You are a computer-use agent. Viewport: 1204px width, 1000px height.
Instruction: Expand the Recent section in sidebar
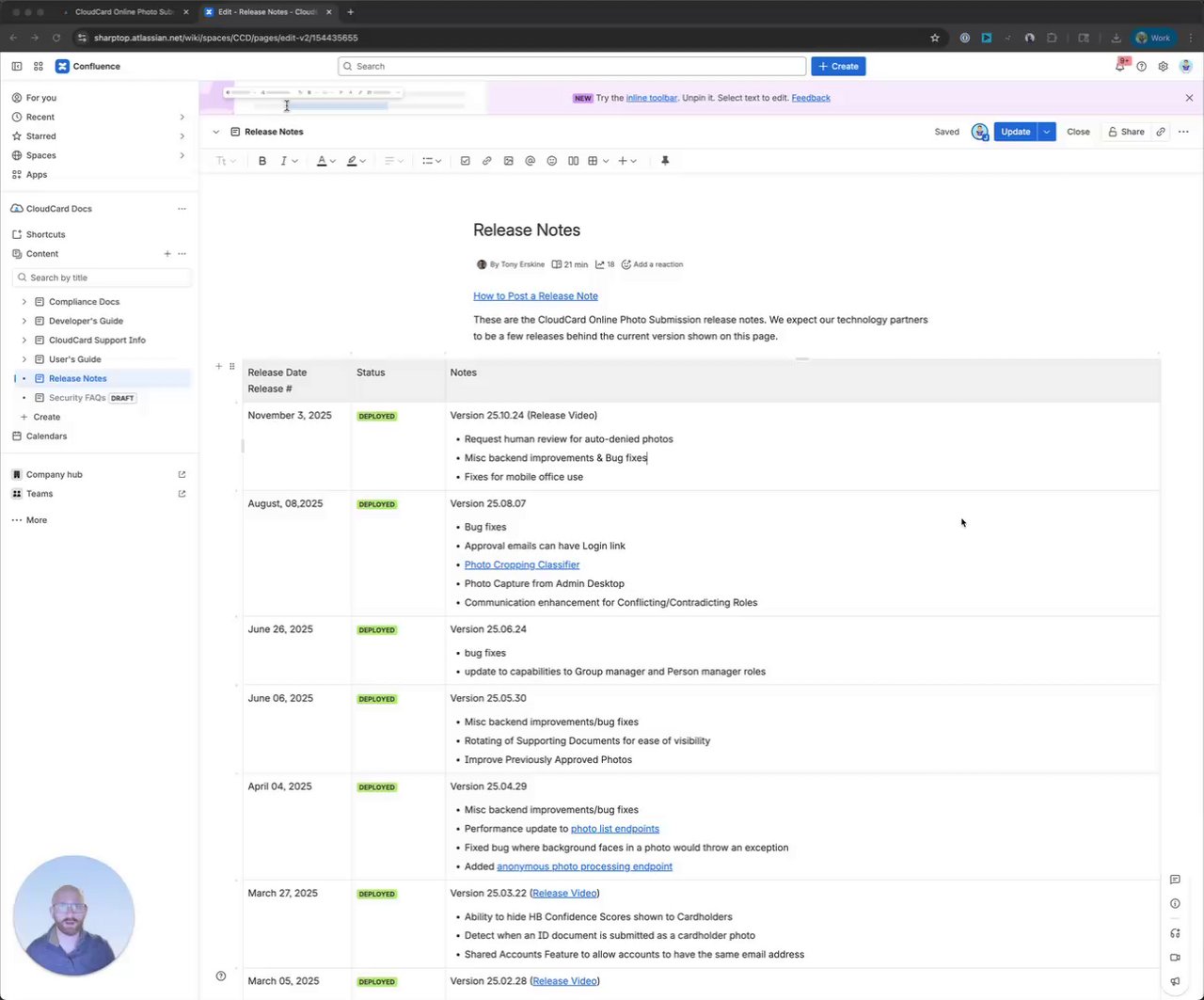pos(182,117)
